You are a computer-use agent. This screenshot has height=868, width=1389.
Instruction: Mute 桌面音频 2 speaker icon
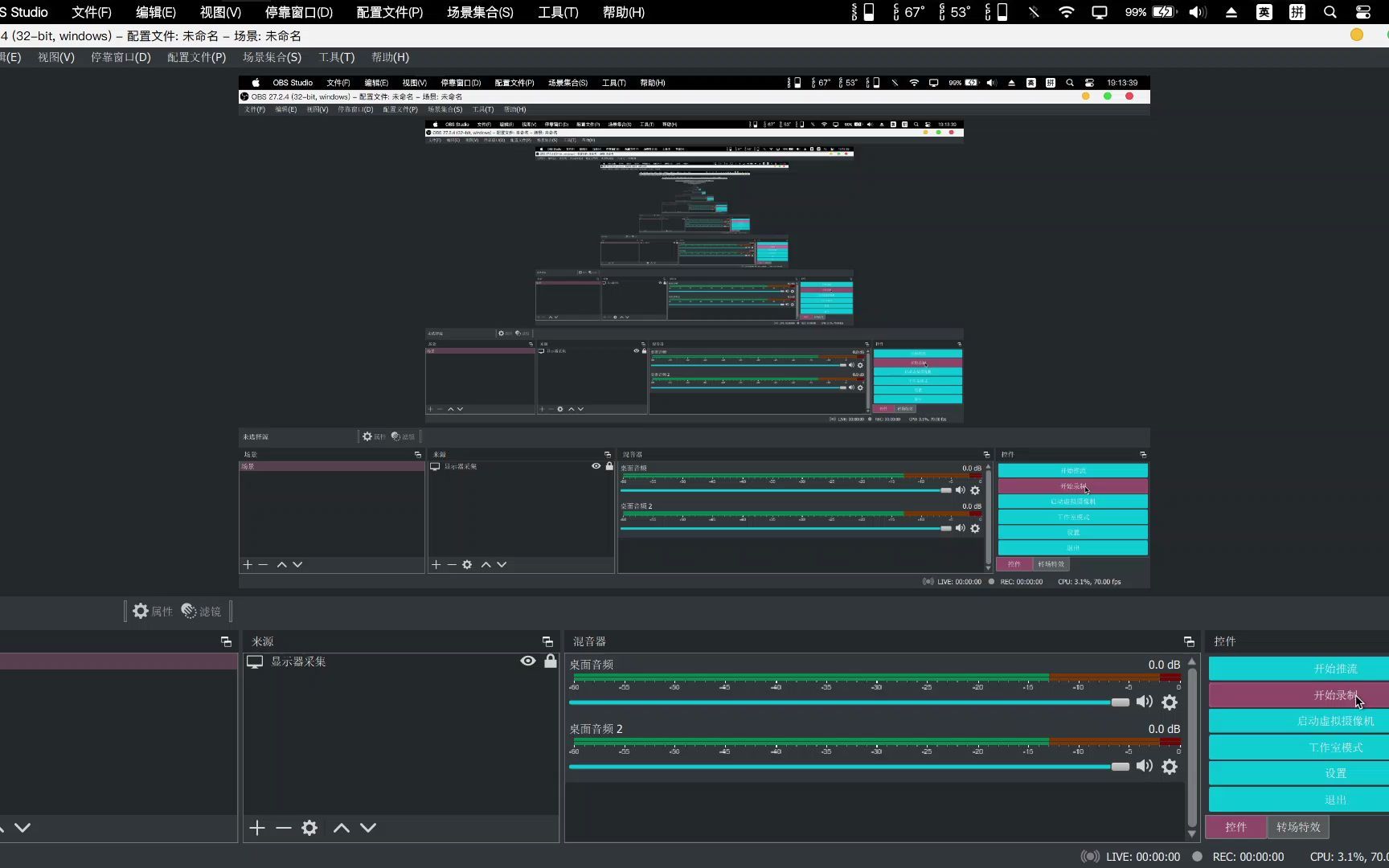[1145, 766]
